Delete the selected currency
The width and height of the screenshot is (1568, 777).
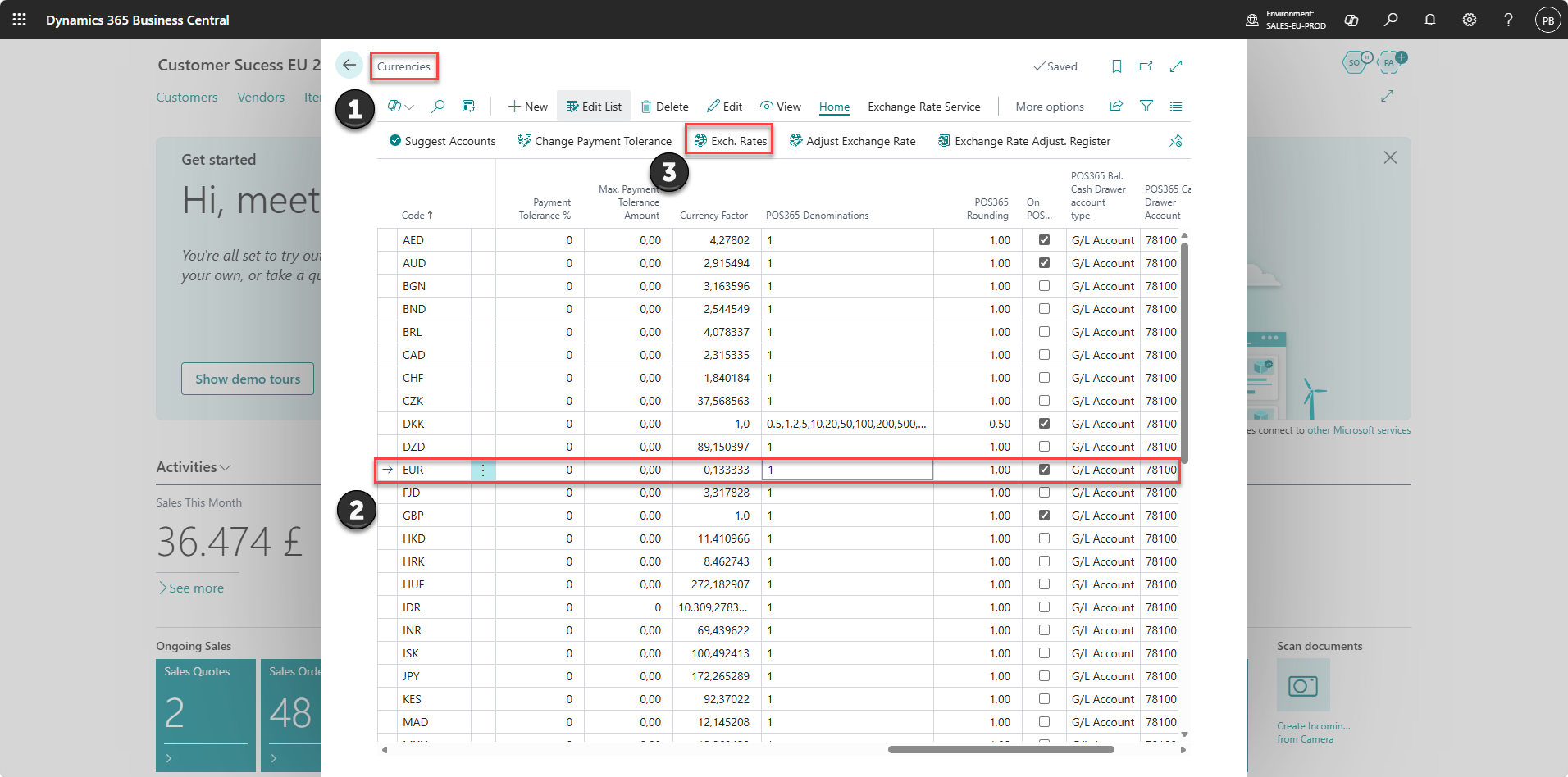tap(664, 107)
